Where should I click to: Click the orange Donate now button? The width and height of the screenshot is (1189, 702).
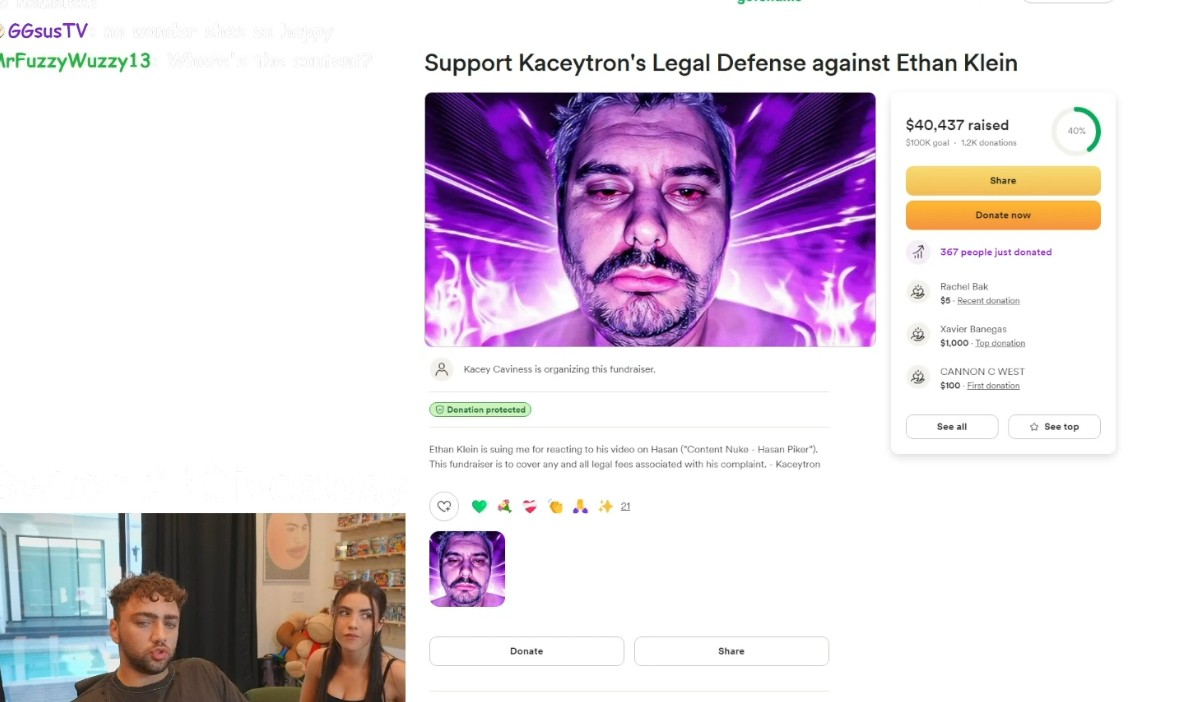point(1002,215)
